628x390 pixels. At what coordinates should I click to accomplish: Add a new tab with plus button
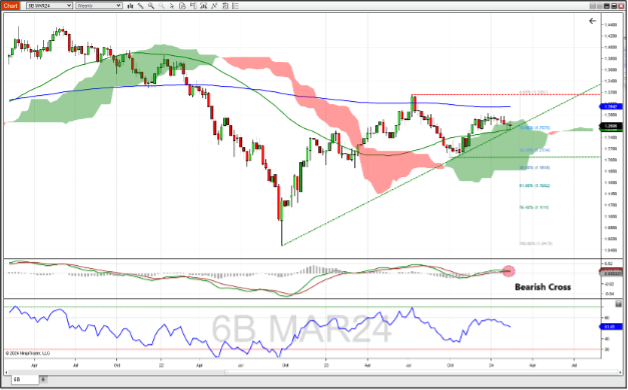tap(43, 379)
